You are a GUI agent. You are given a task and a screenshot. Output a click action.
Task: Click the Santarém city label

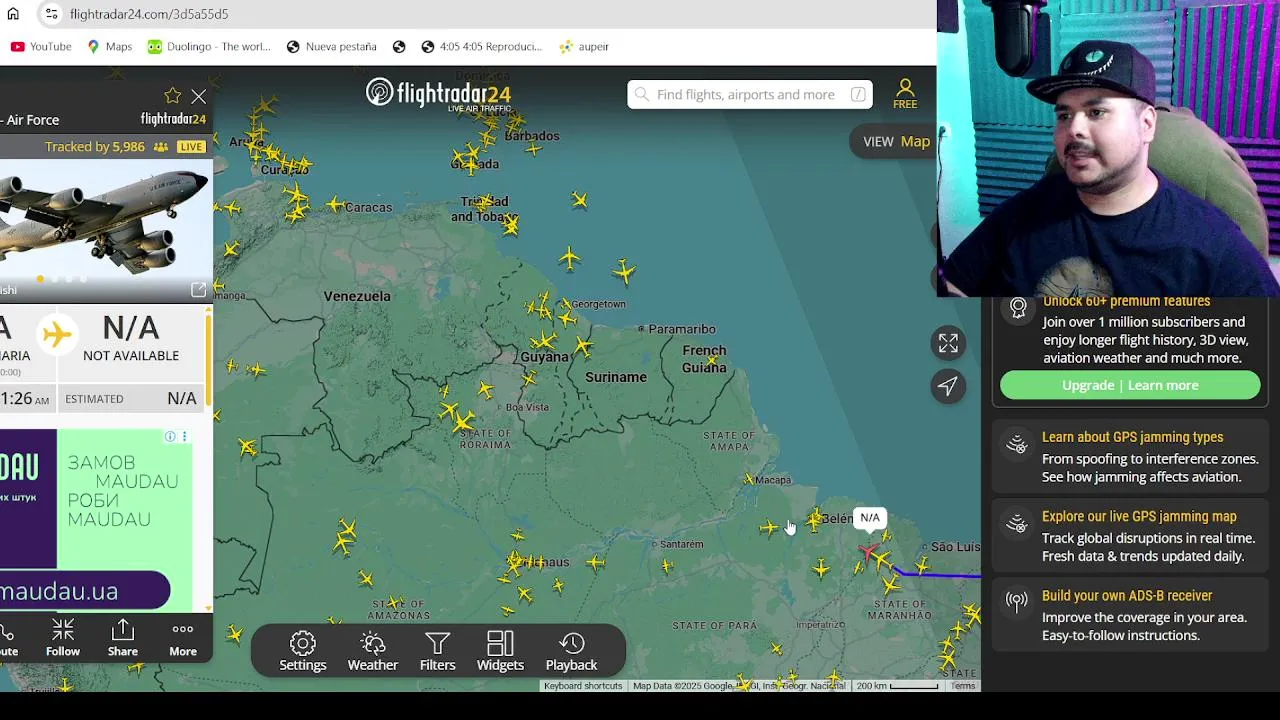click(681, 544)
